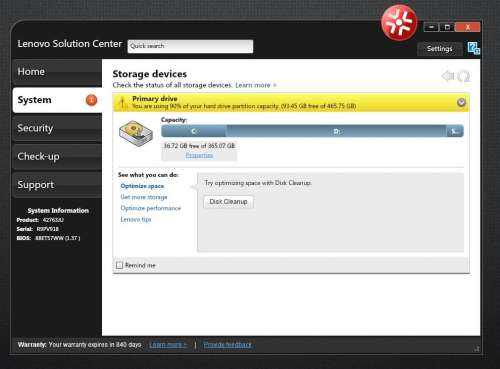Select Get more storage option
The image size is (500, 369).
coord(144,197)
